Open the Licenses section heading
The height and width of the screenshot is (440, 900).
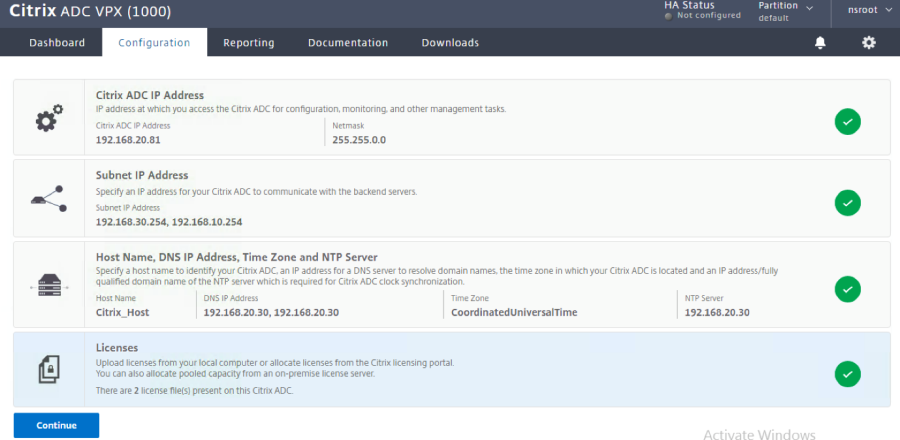tap(119, 347)
